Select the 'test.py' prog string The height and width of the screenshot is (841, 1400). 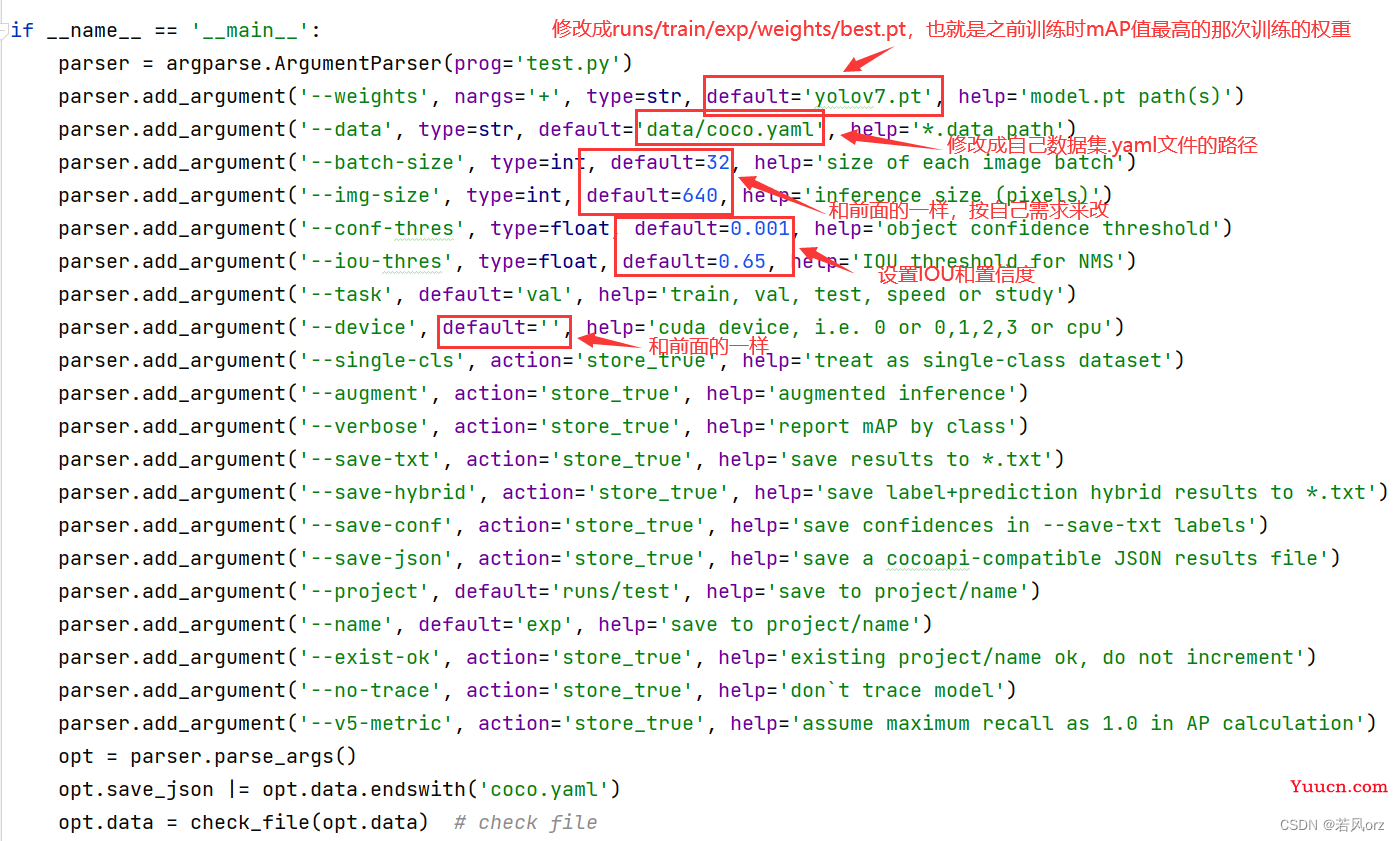coord(568,63)
